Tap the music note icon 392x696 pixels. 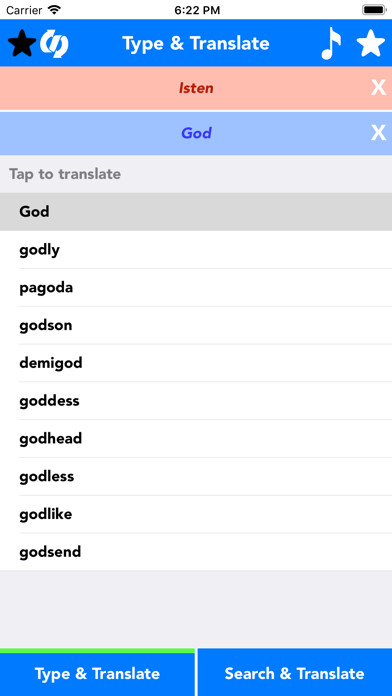point(332,43)
